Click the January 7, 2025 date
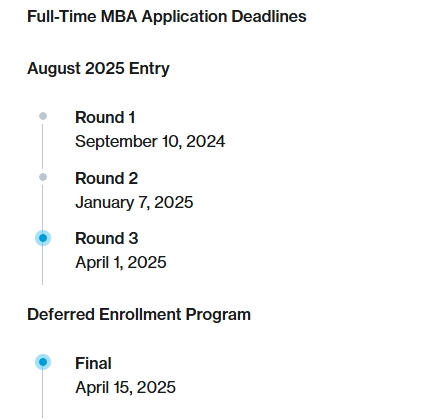This screenshot has height=420, width=436. pos(134,203)
